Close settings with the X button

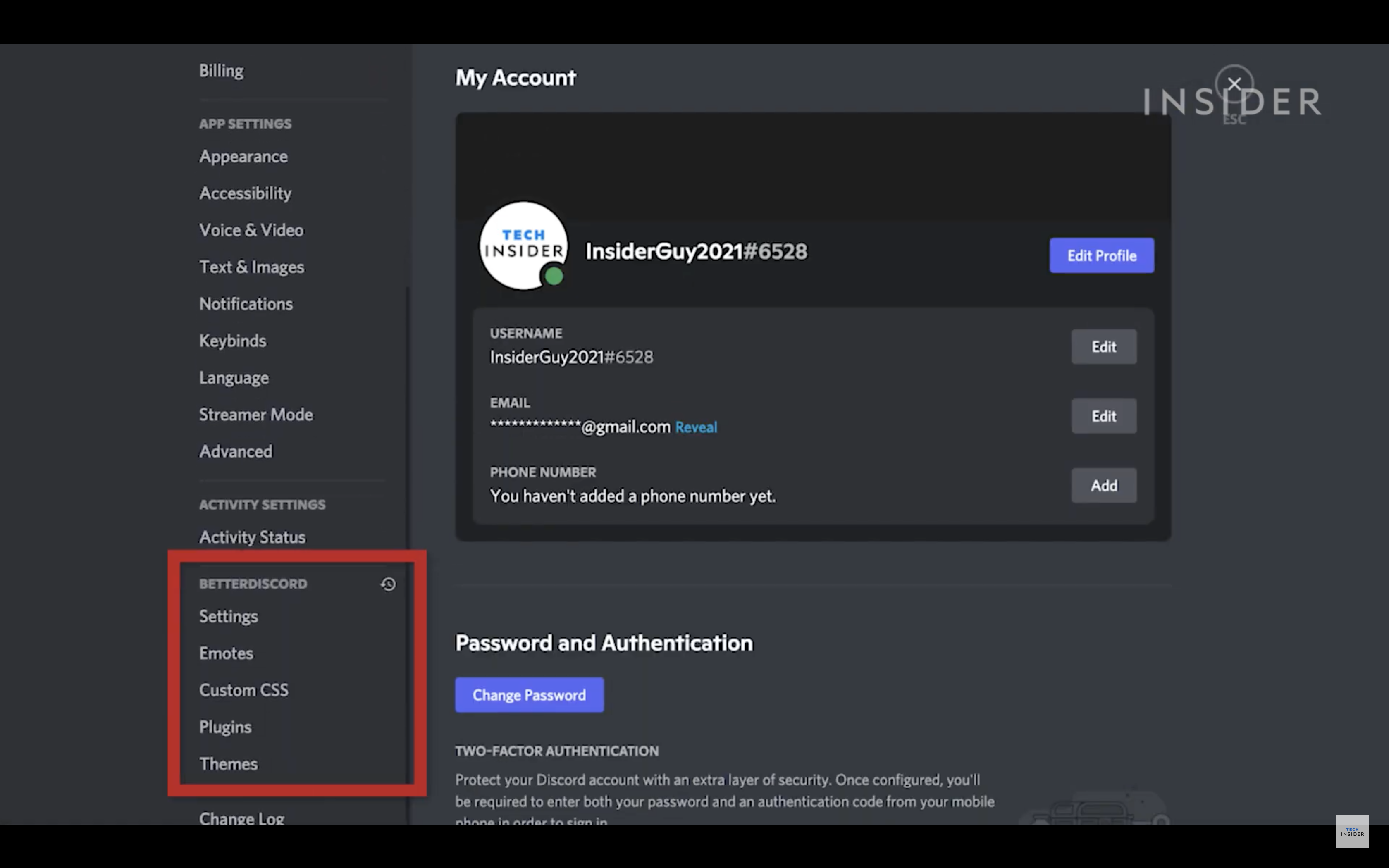[x=1234, y=84]
